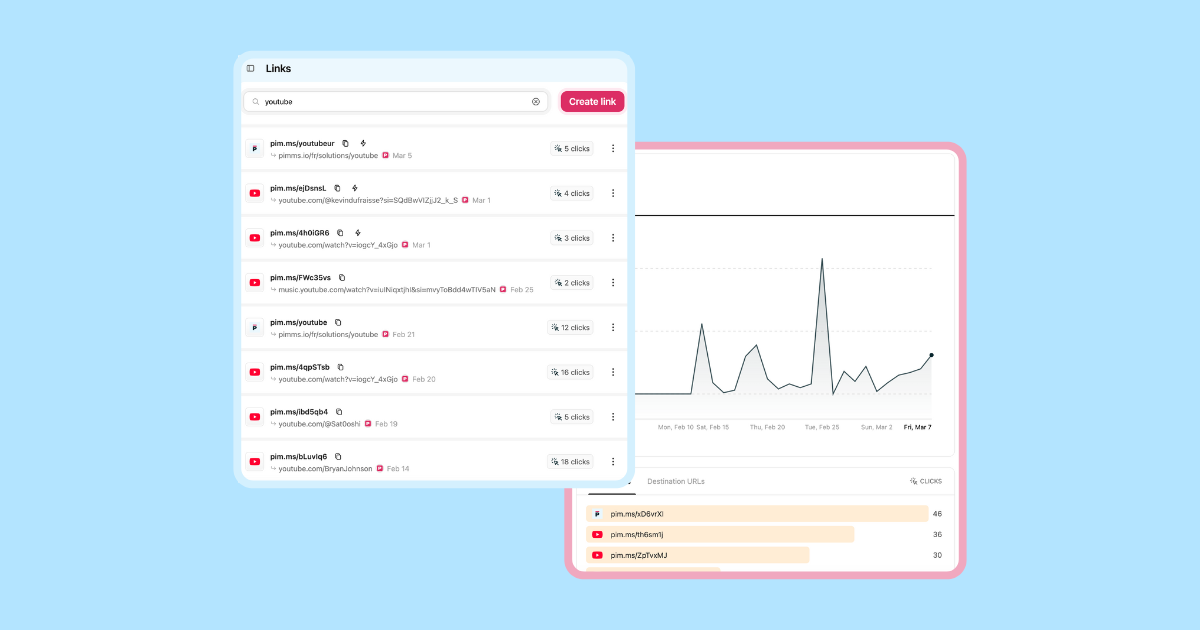Open the 12 clicks stats for pim.ms/youtube
The width and height of the screenshot is (1200, 630).
coord(570,328)
